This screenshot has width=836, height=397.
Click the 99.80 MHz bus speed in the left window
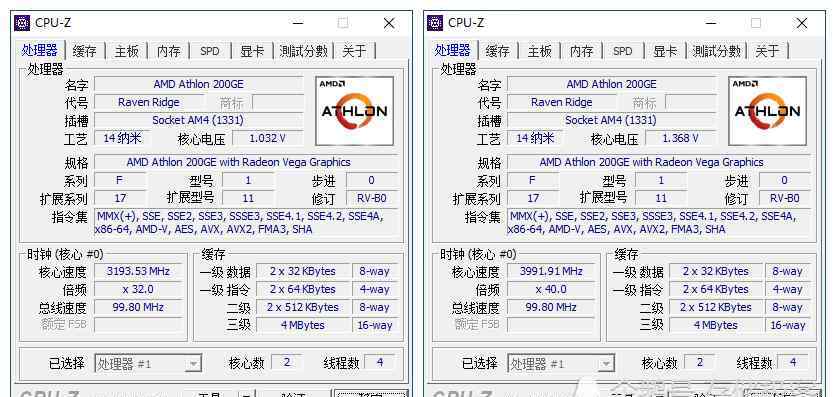138,307
